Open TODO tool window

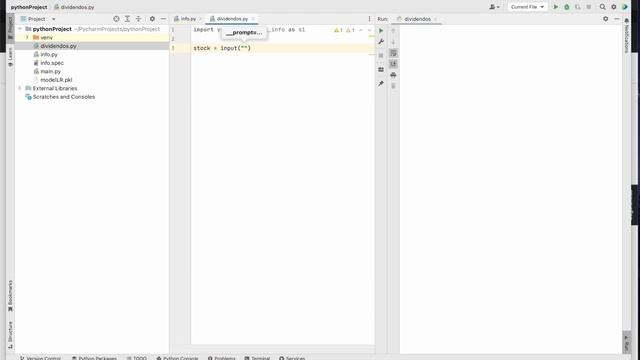(137, 358)
